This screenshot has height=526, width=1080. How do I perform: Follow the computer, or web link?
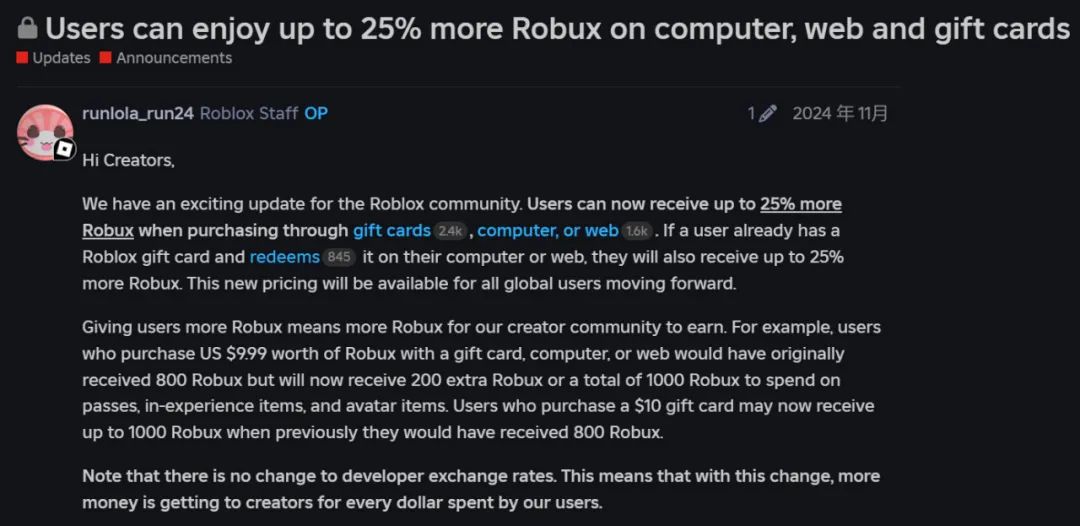click(548, 231)
